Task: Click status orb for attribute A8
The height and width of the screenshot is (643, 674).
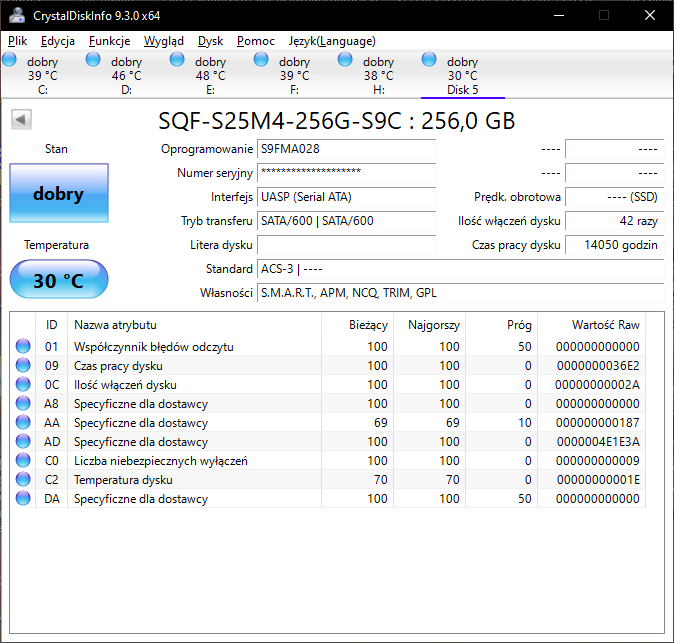Action: 23,403
